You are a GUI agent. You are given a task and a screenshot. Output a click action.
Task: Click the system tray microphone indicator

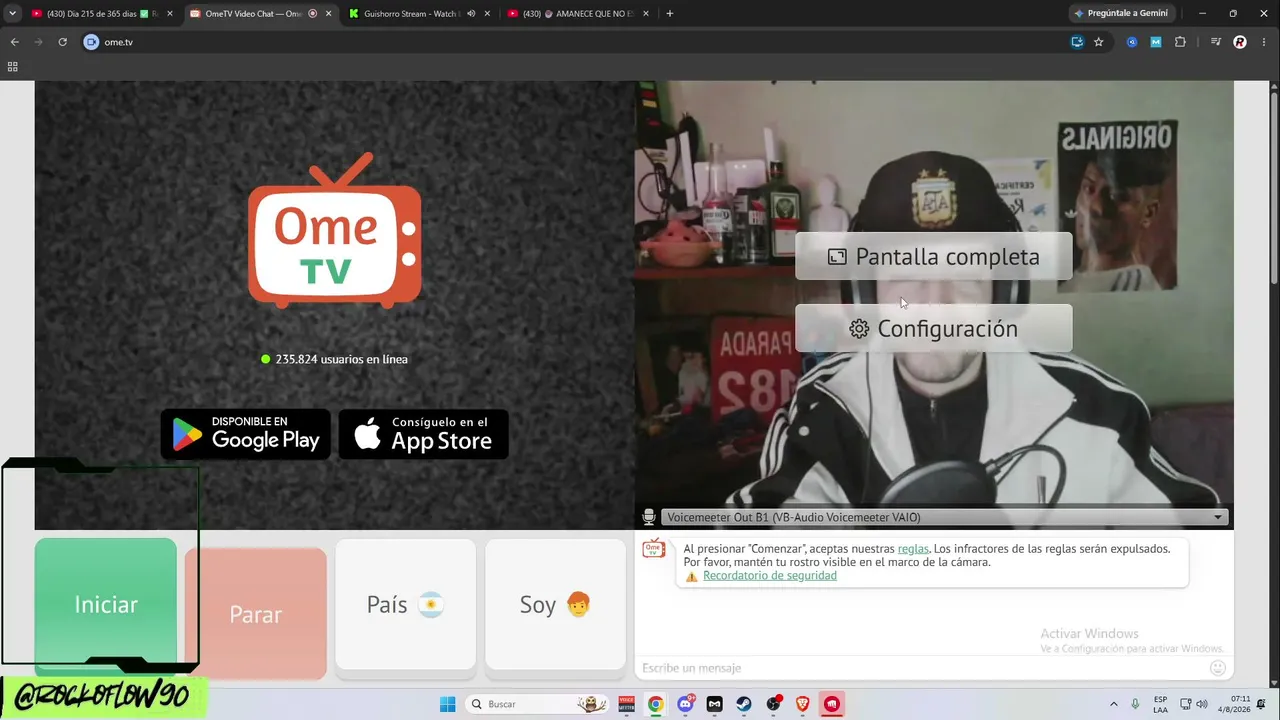[x=1135, y=704]
